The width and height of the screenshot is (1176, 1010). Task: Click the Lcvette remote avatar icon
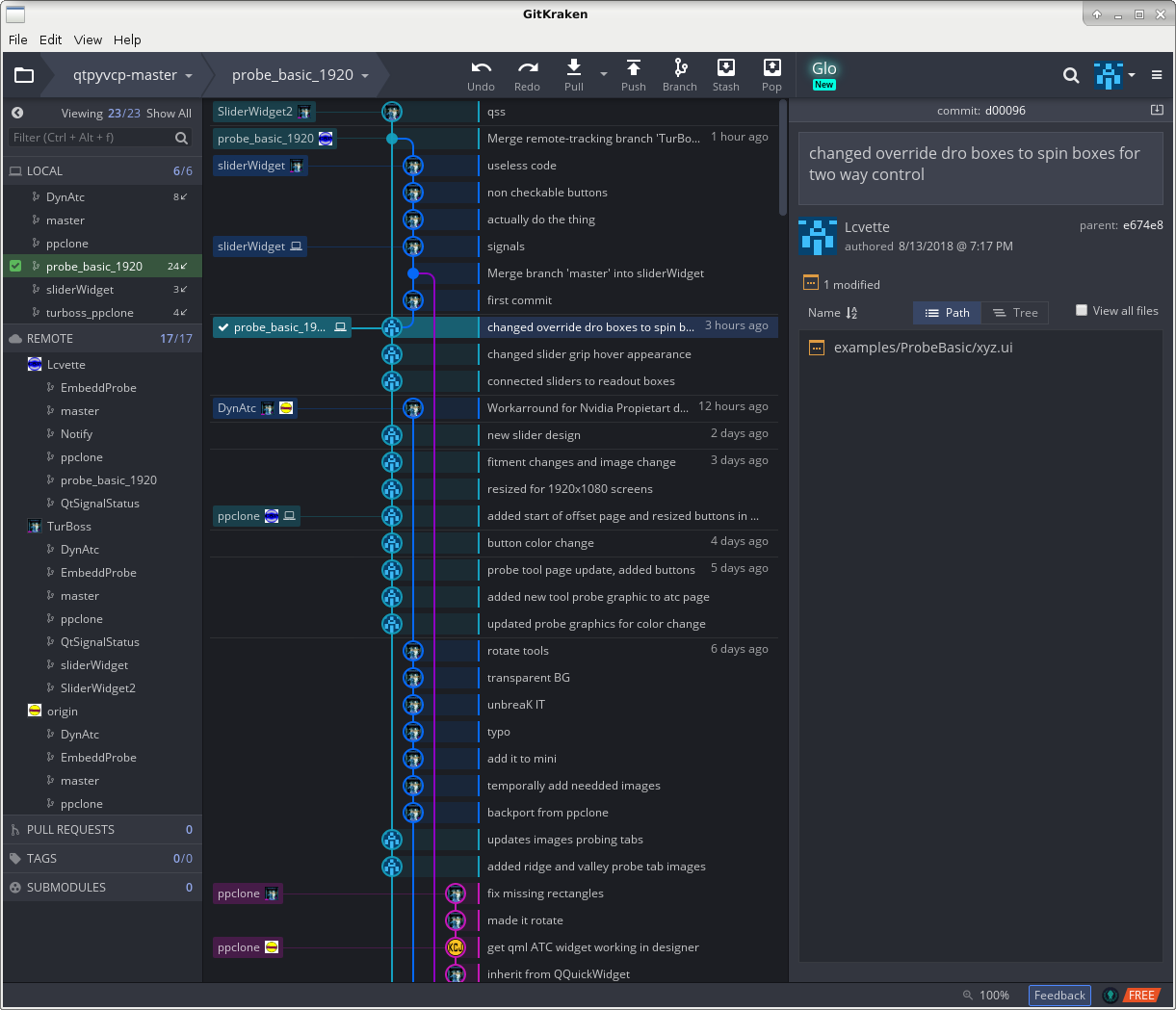pos(35,364)
